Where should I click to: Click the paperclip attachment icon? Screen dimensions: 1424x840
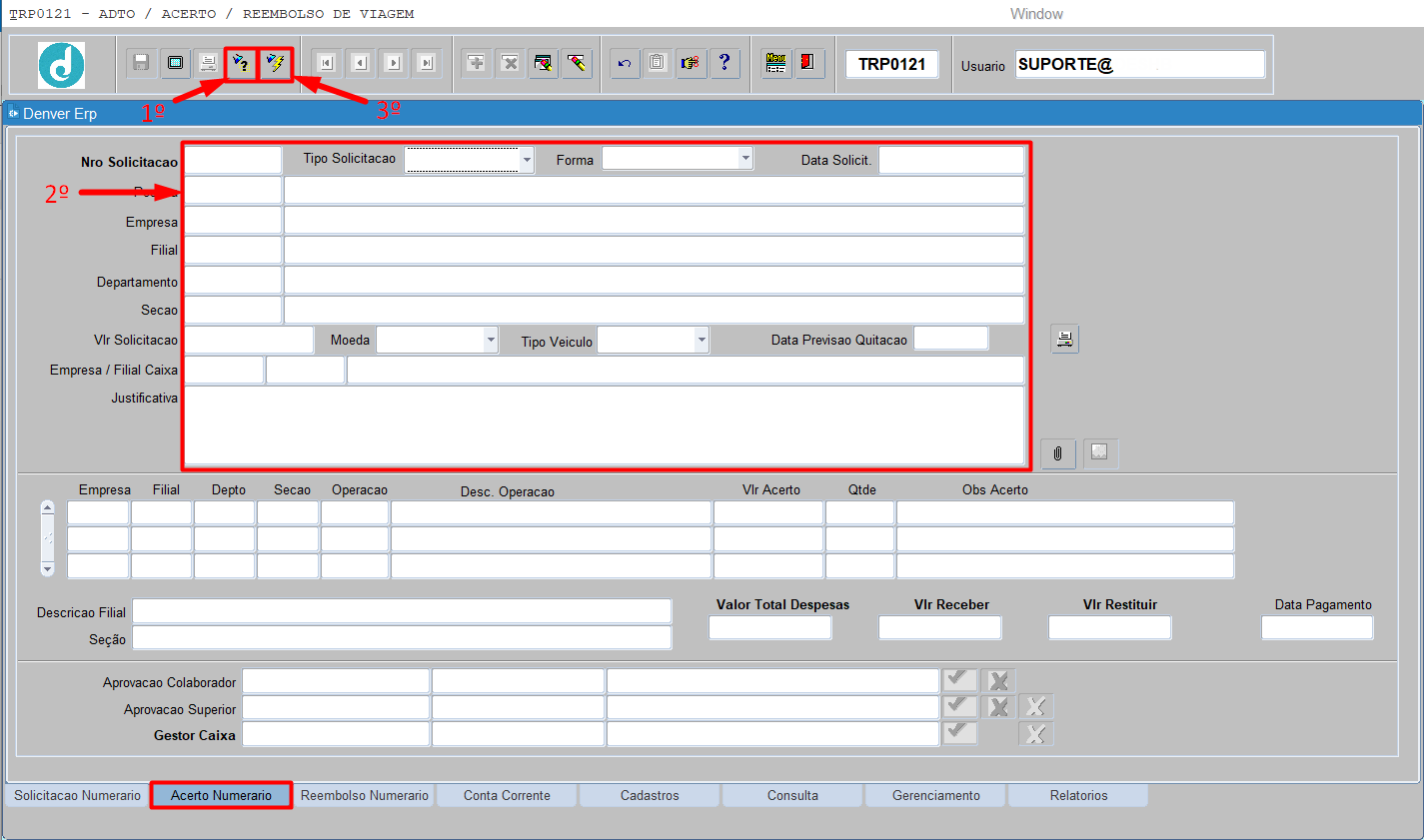tap(1057, 453)
